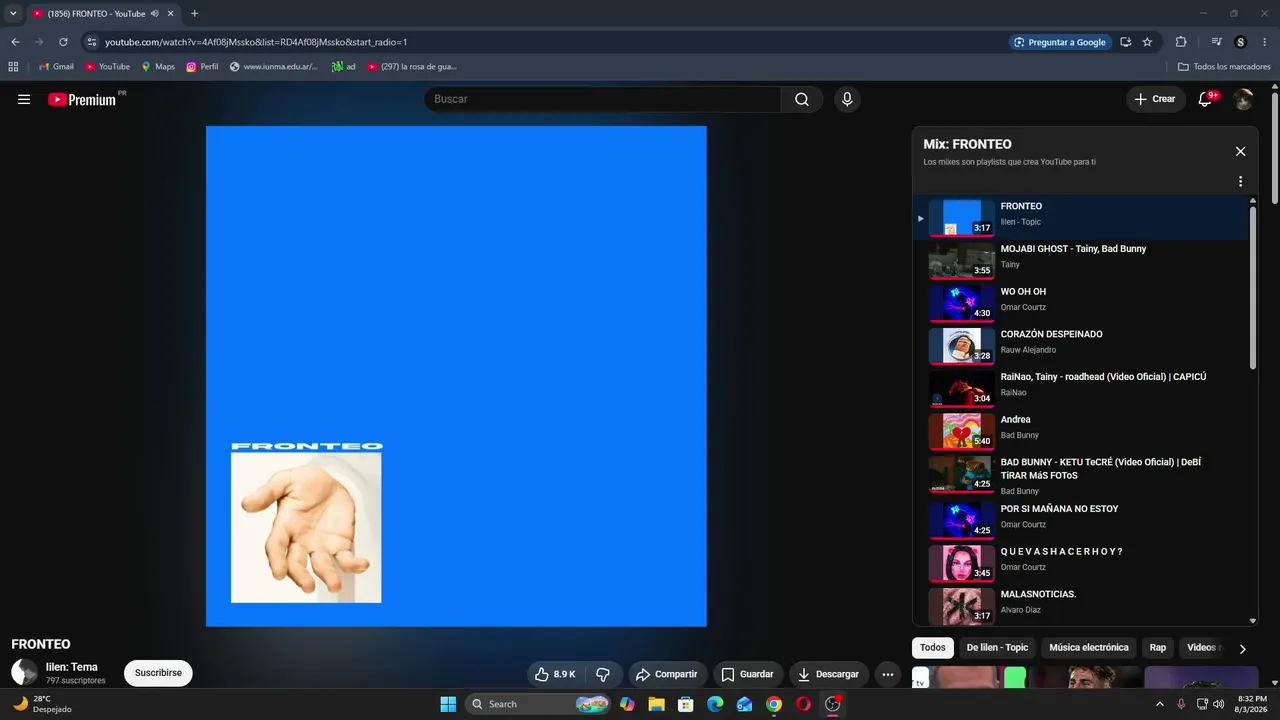Open the Windows Start menu
1280x720 pixels.
tap(448, 704)
